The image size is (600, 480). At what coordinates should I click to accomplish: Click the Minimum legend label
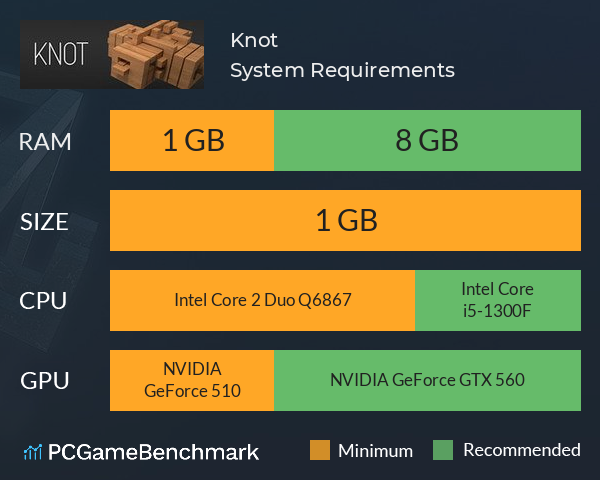click(x=375, y=451)
